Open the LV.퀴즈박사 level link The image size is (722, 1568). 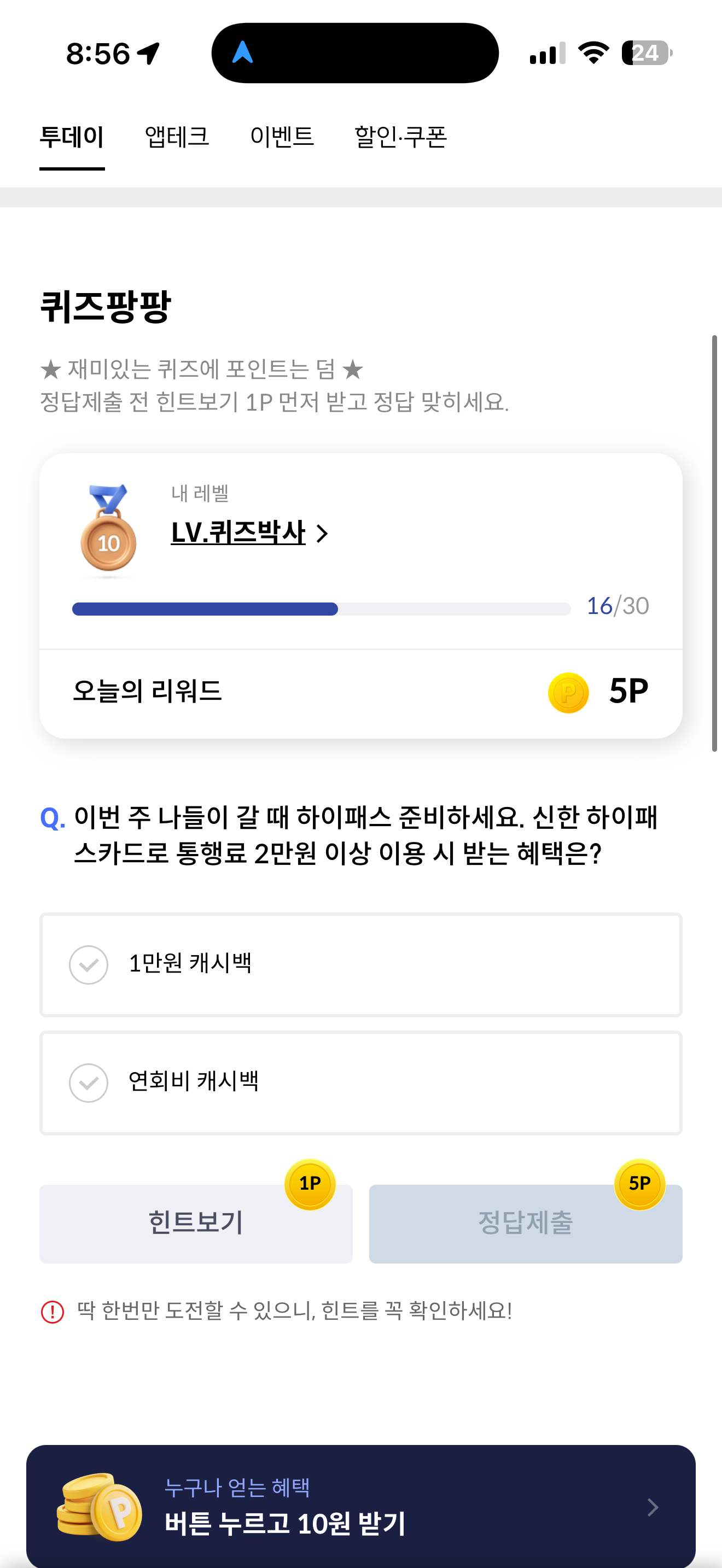(x=238, y=533)
